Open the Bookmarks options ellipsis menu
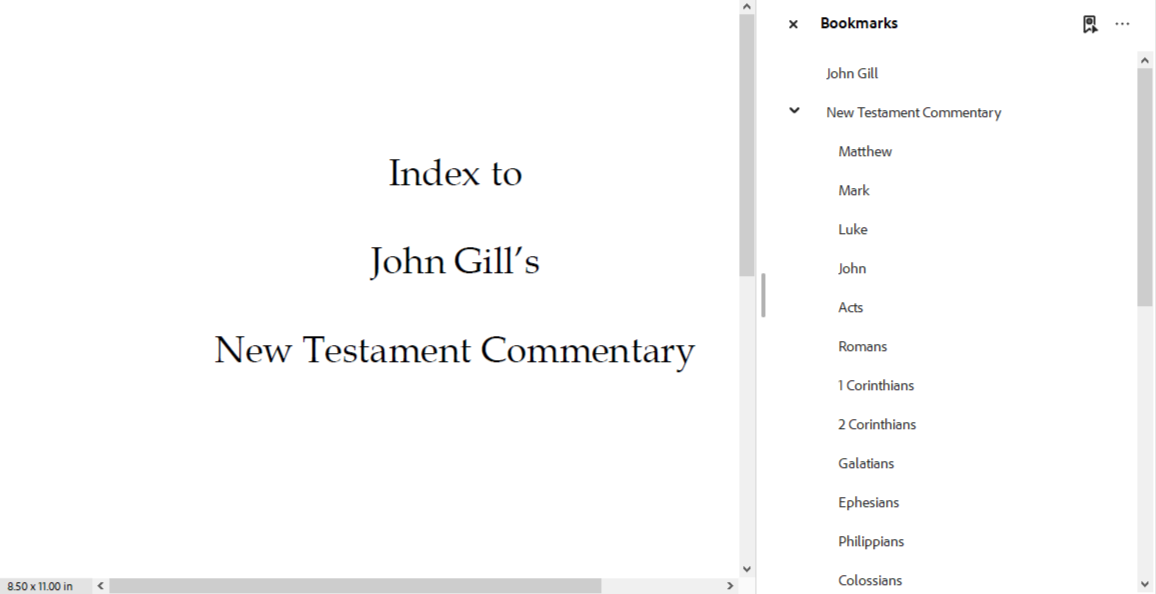The width and height of the screenshot is (1156, 594). pos(1122,24)
